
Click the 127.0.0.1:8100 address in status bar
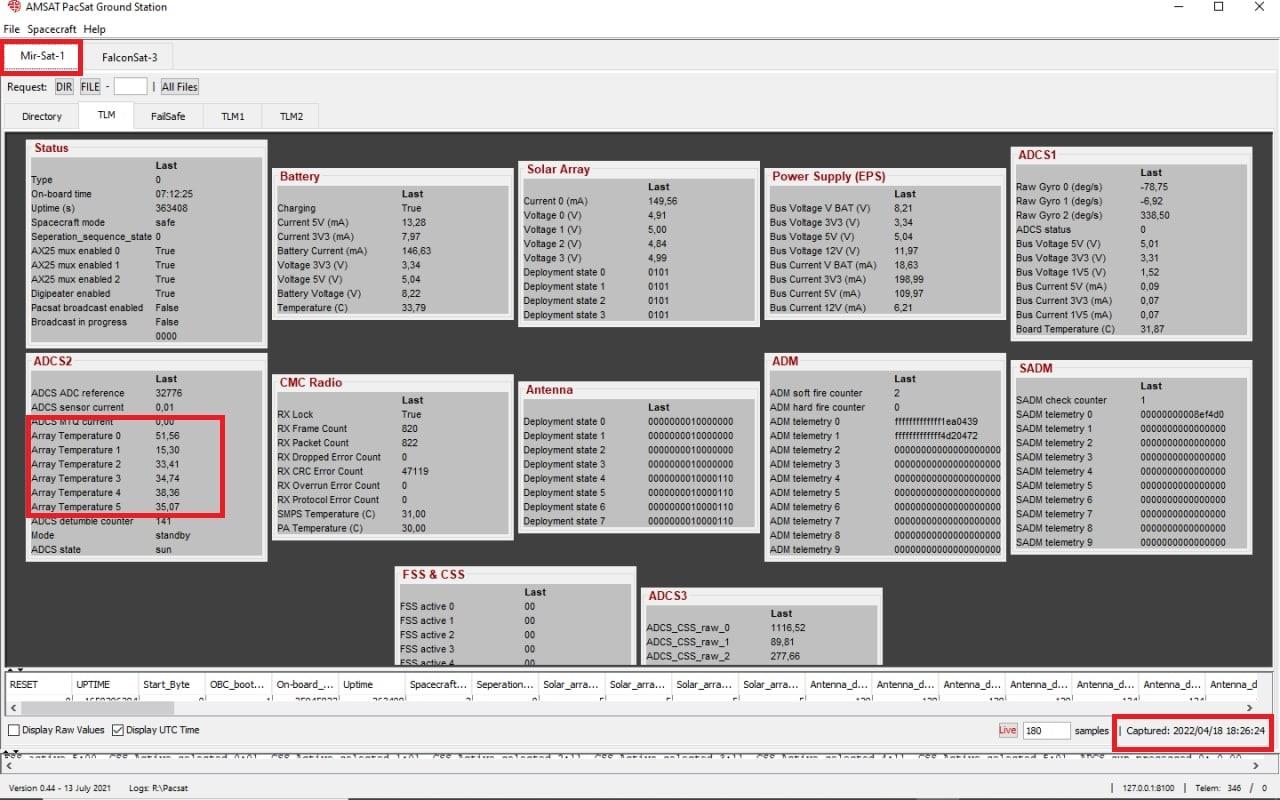1148,788
